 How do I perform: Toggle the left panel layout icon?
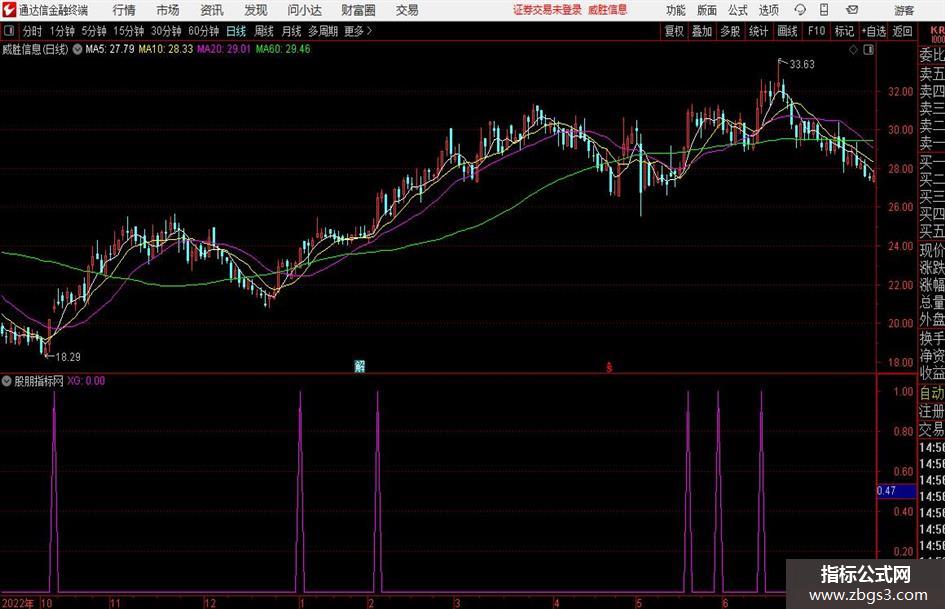point(9,31)
